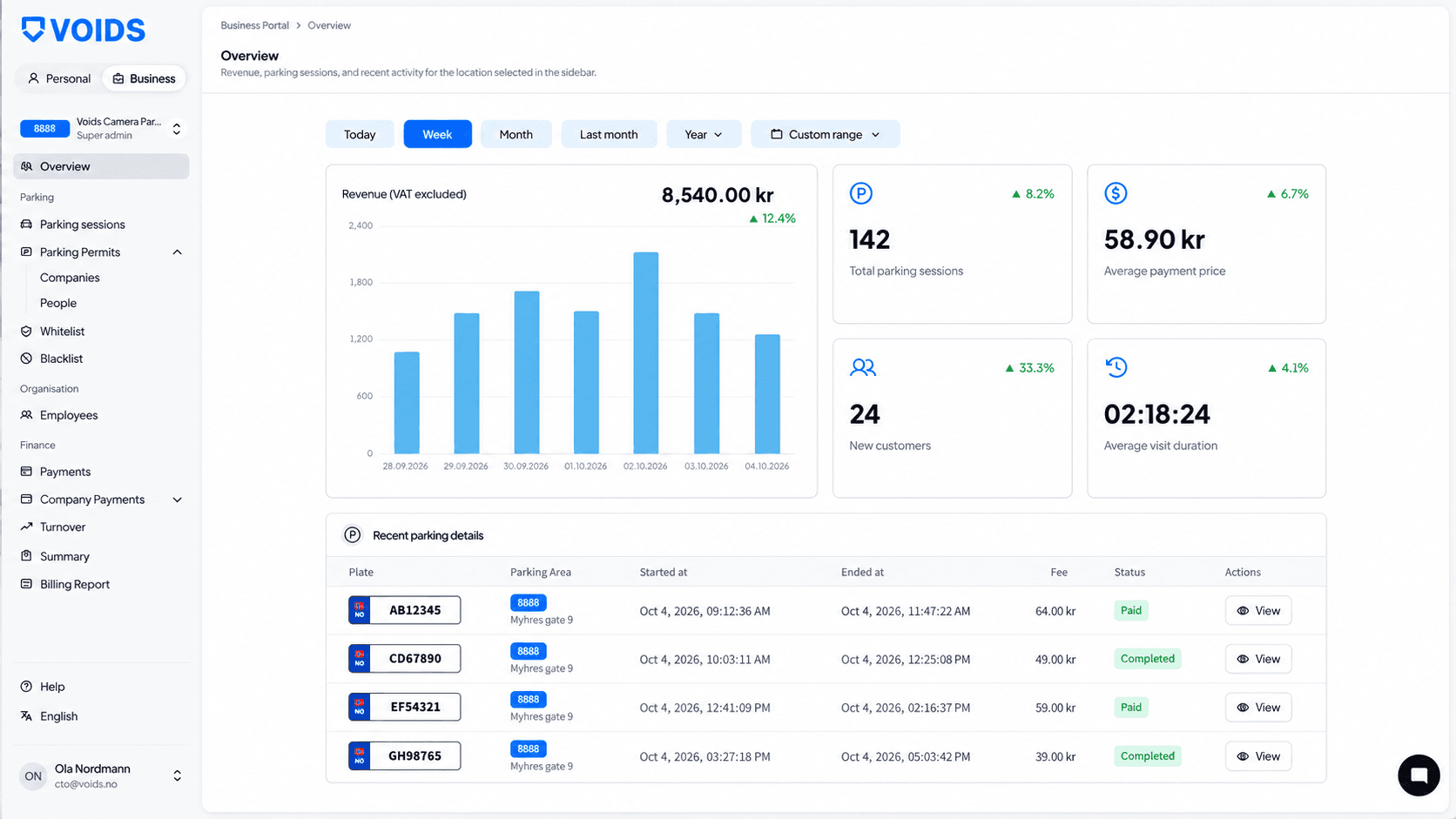Click the Turnover trend icon

(26, 527)
